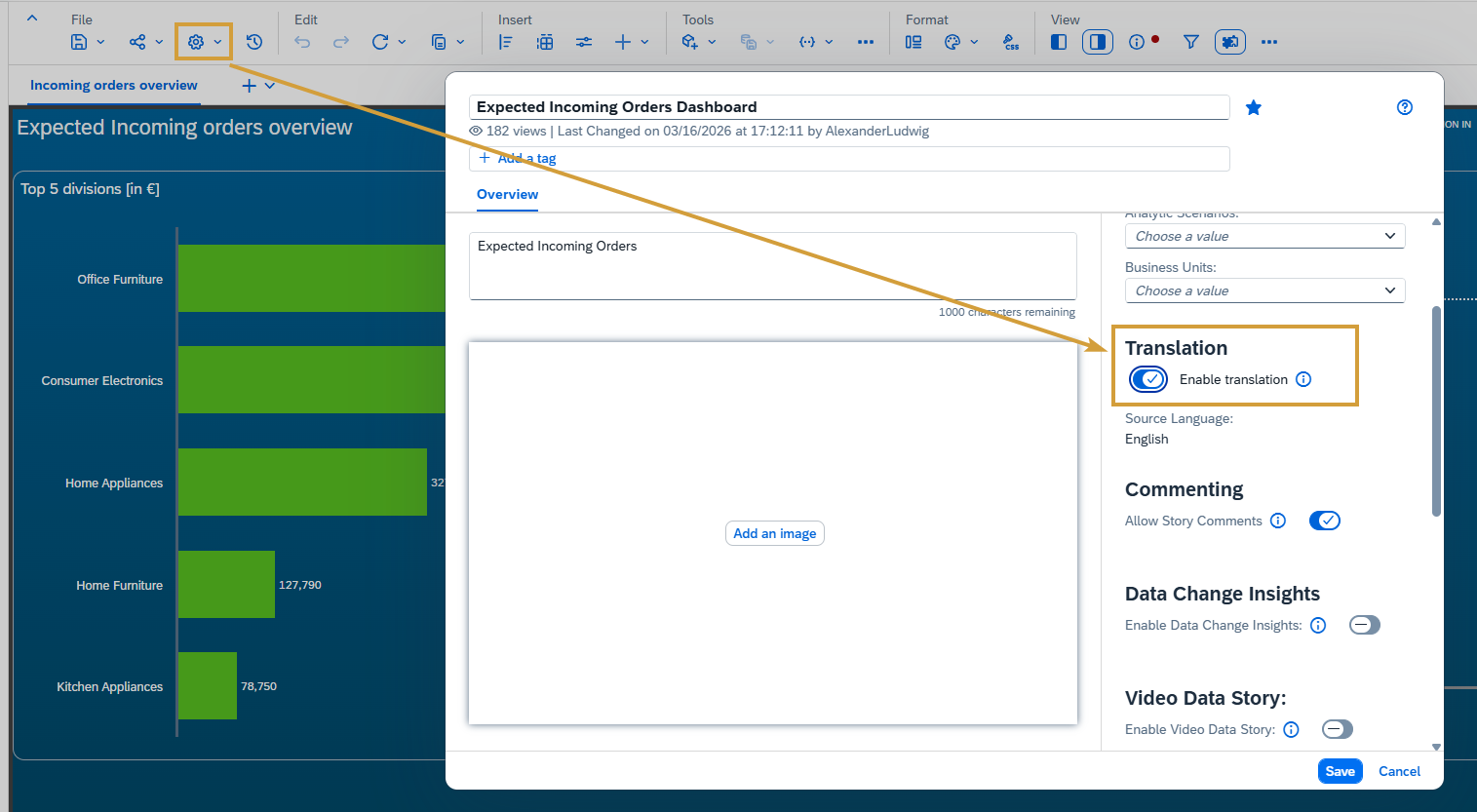Click the Kitchen Appliances bar in chart

pos(208,686)
